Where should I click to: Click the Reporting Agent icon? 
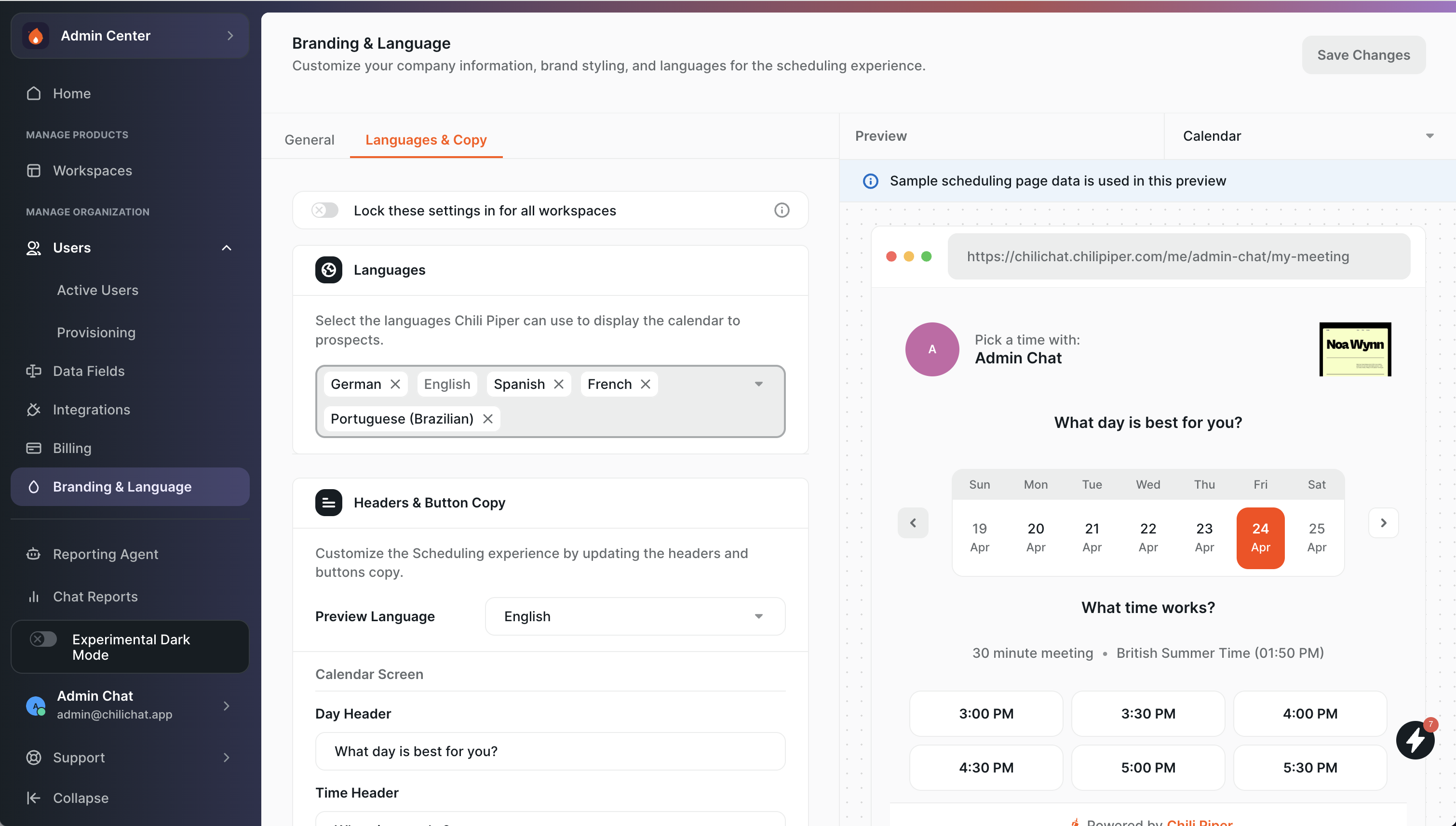click(34, 554)
